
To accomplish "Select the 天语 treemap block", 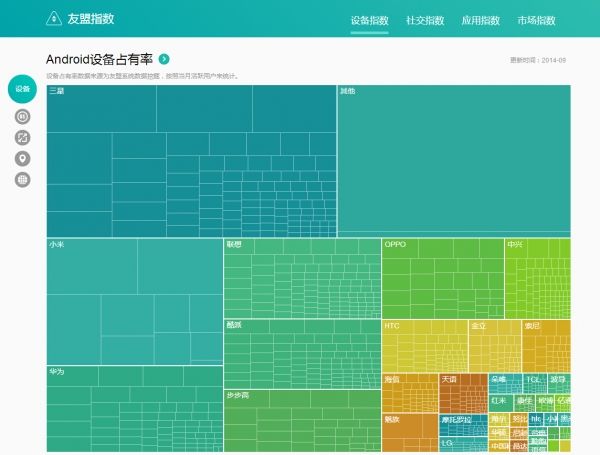I will [x=463, y=393].
